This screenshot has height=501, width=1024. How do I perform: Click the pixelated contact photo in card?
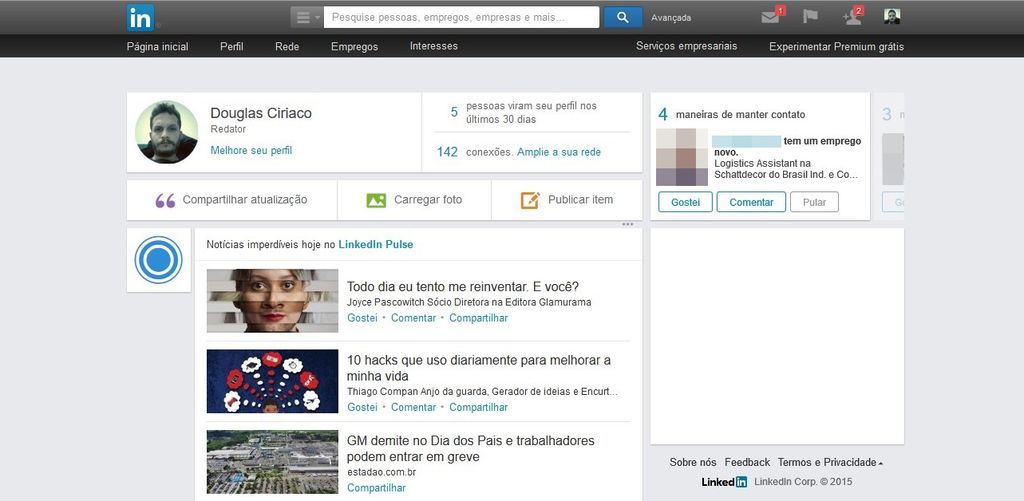pyautogui.click(x=682, y=157)
